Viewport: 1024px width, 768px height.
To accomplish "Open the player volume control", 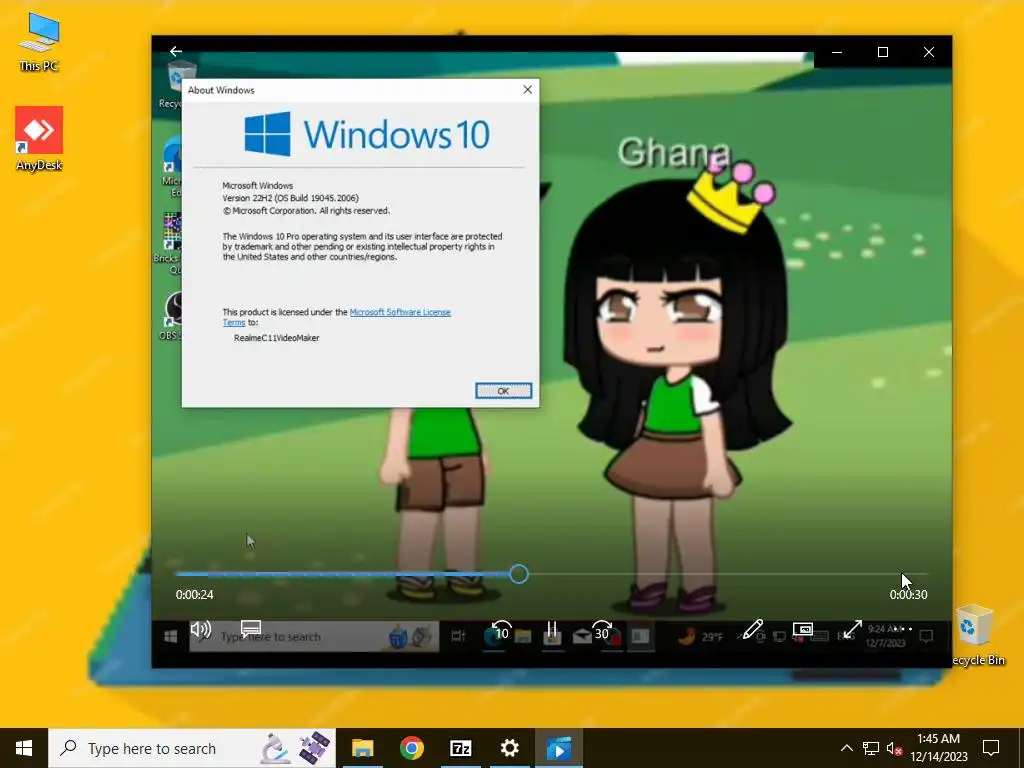I will [x=200, y=630].
